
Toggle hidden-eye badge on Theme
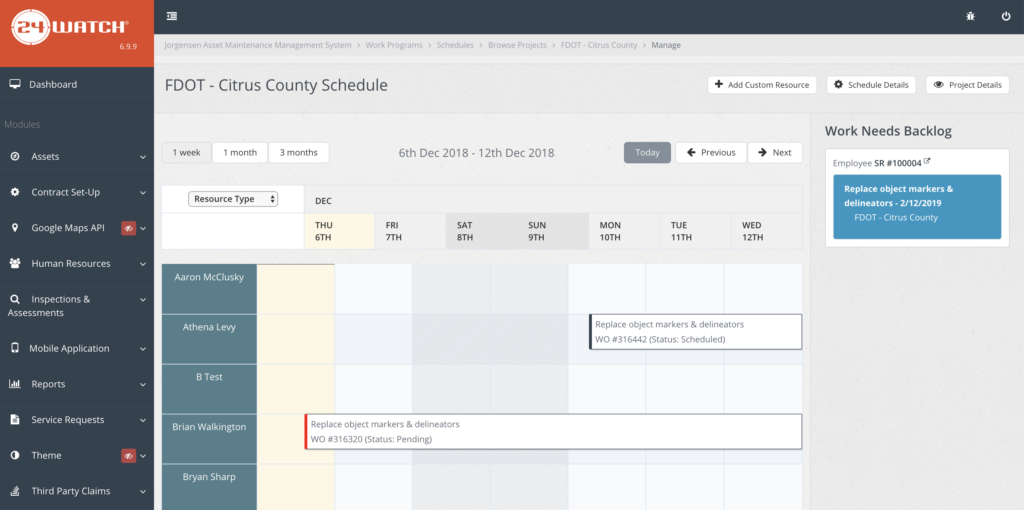point(129,456)
